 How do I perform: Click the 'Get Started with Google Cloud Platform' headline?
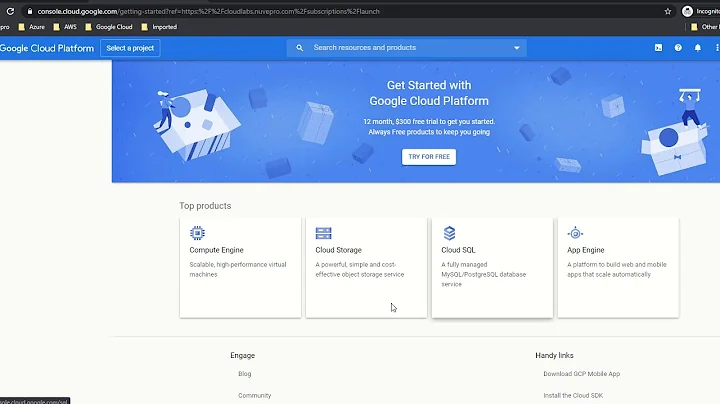pos(429,93)
